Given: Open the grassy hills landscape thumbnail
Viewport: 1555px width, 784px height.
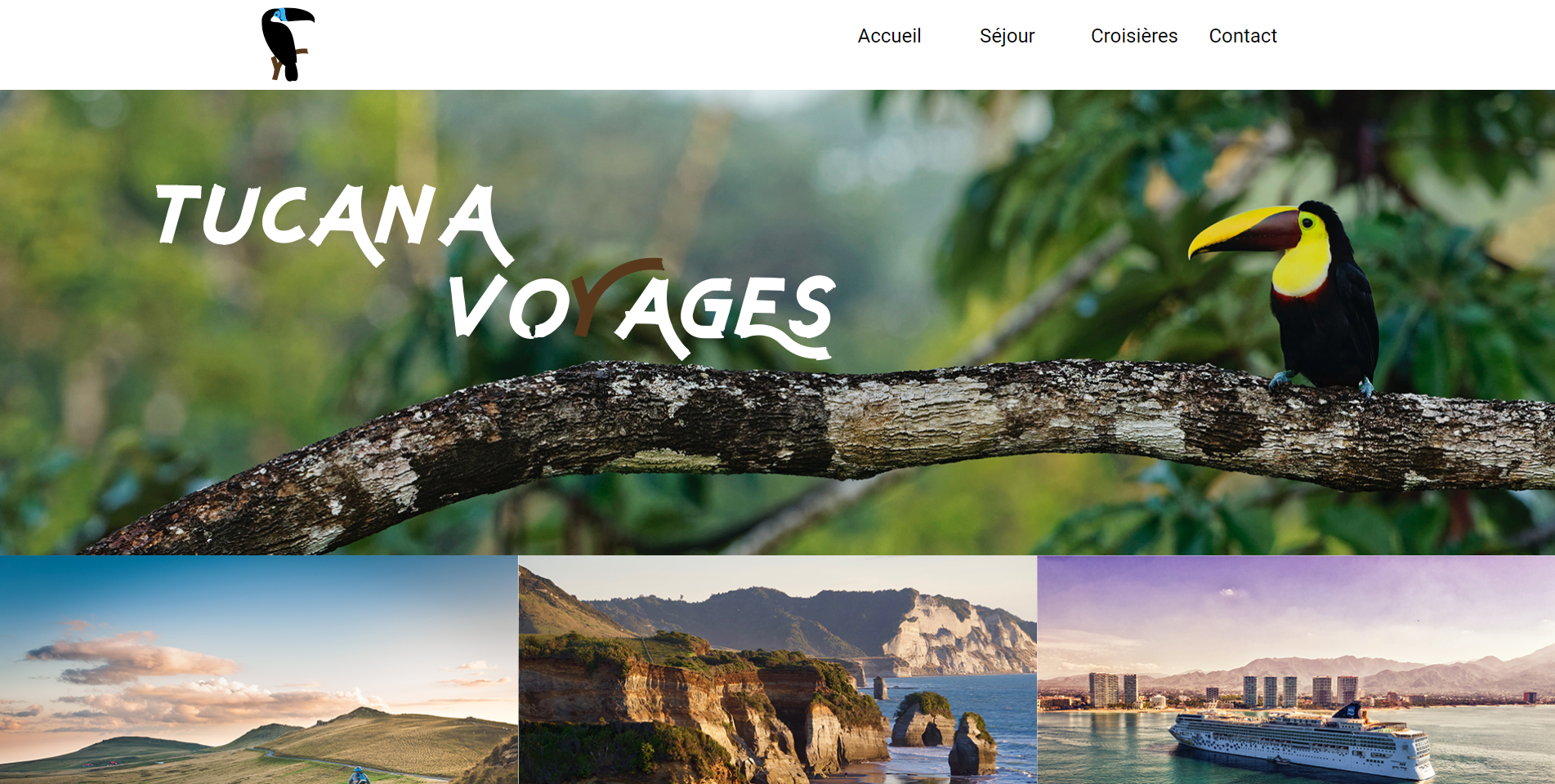Looking at the screenshot, I should 258,670.
